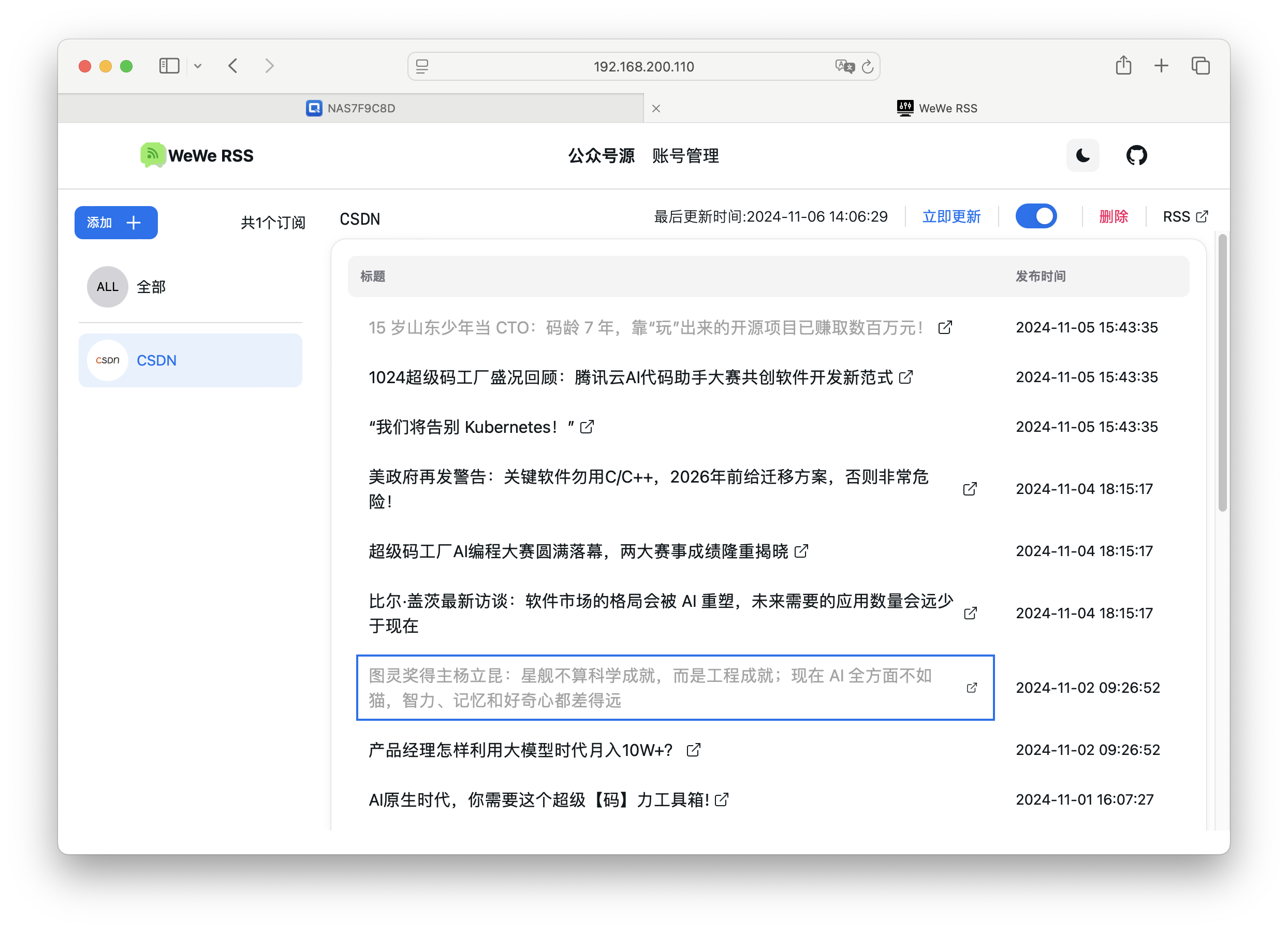1288x931 pixels.
Task: Toggle Safari sidebar icon
Action: coord(169,66)
